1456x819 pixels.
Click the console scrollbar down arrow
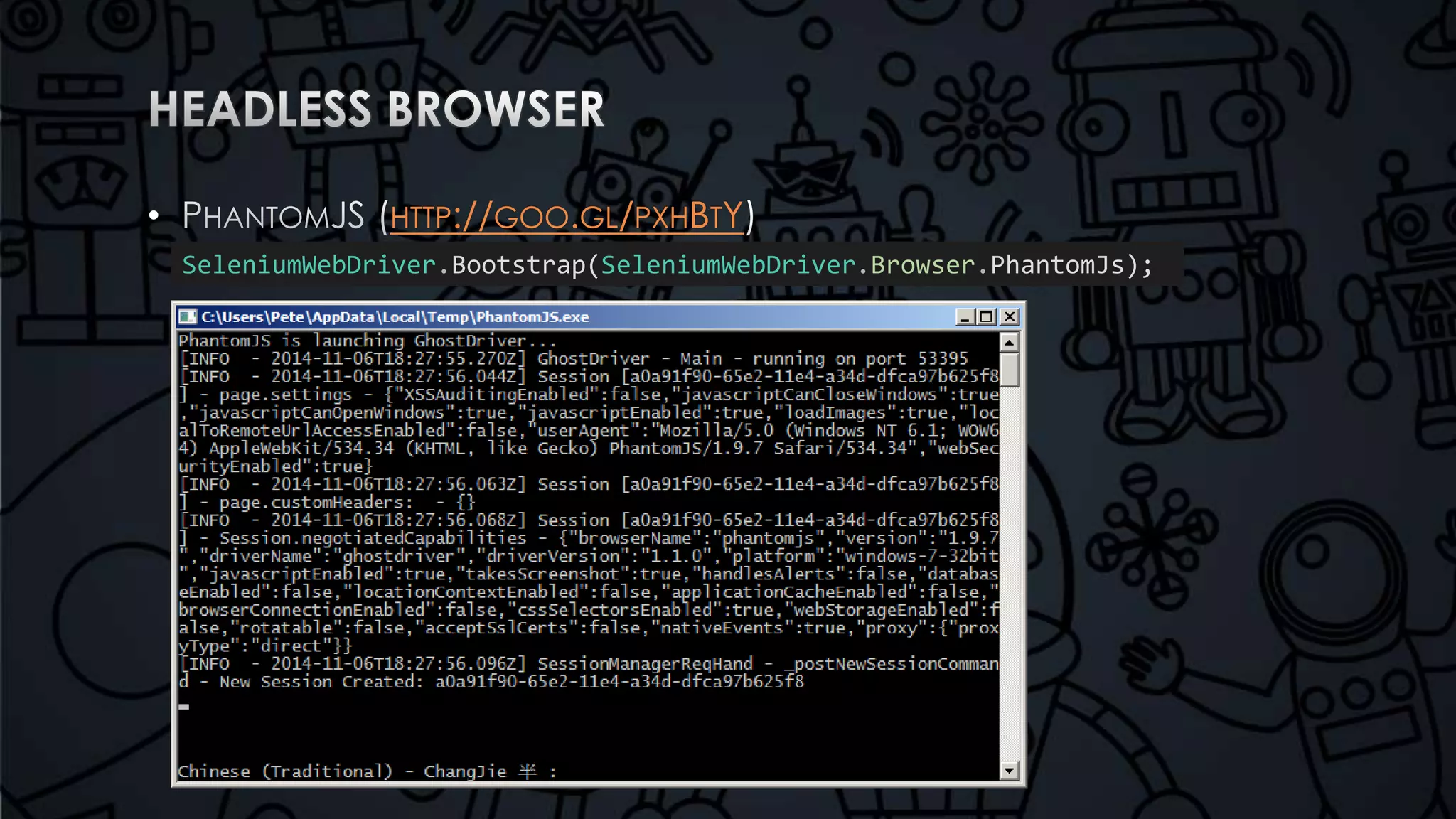tap(1009, 770)
